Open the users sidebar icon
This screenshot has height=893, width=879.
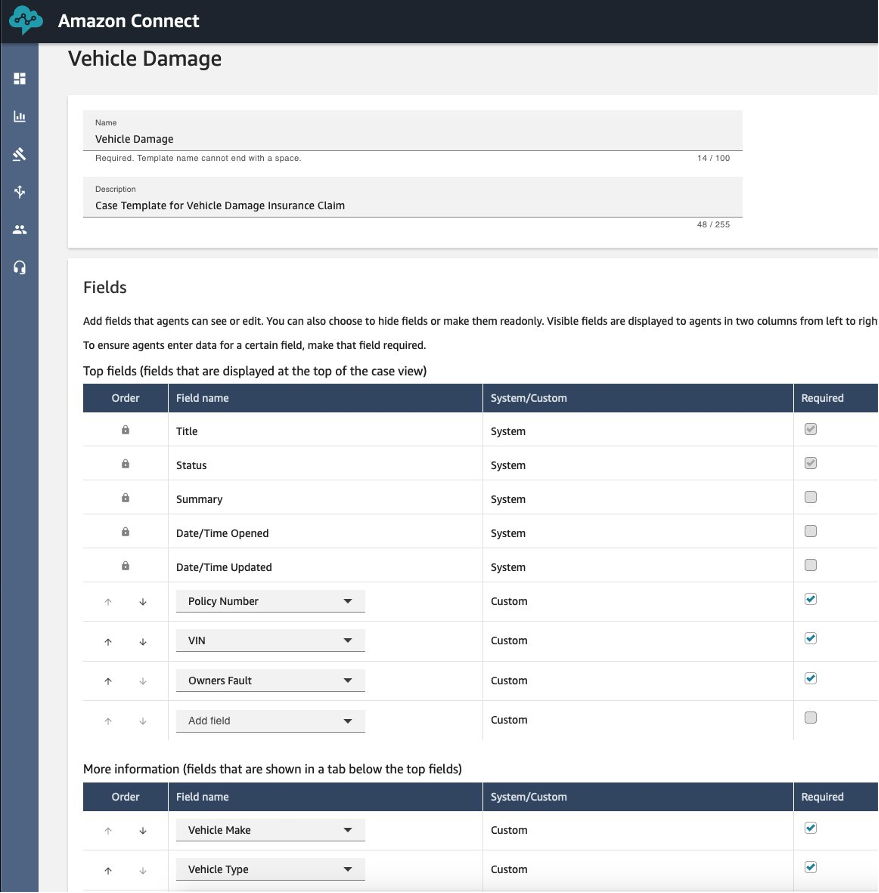[x=19, y=230]
